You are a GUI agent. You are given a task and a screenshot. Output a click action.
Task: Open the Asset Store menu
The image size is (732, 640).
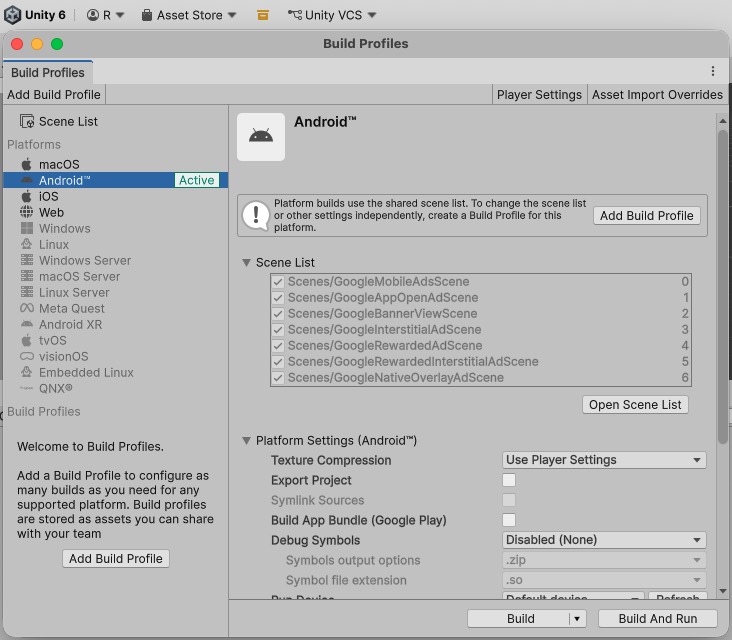point(189,15)
